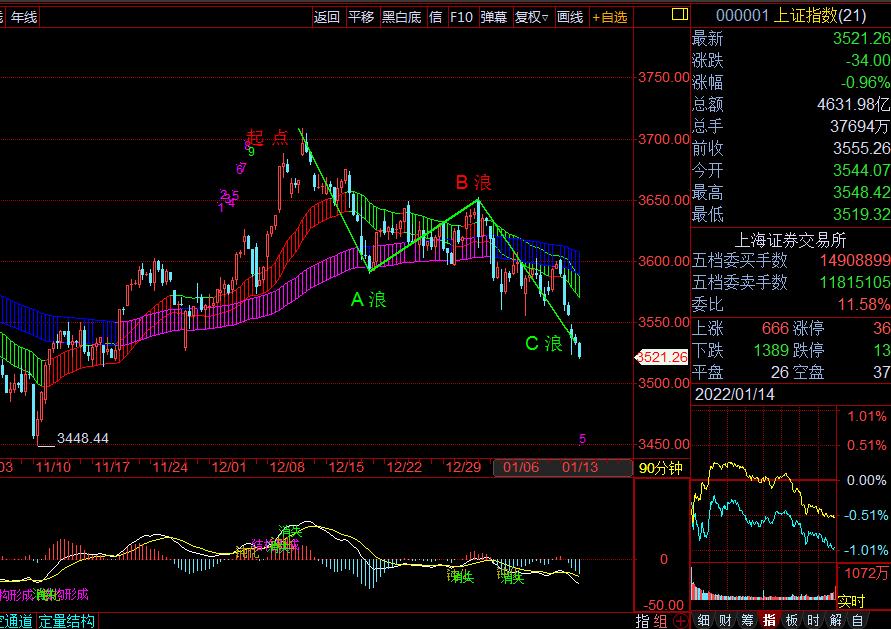Click the 11/17 date on time axis
The width and height of the screenshot is (891, 629).
pyautogui.click(x=112, y=468)
